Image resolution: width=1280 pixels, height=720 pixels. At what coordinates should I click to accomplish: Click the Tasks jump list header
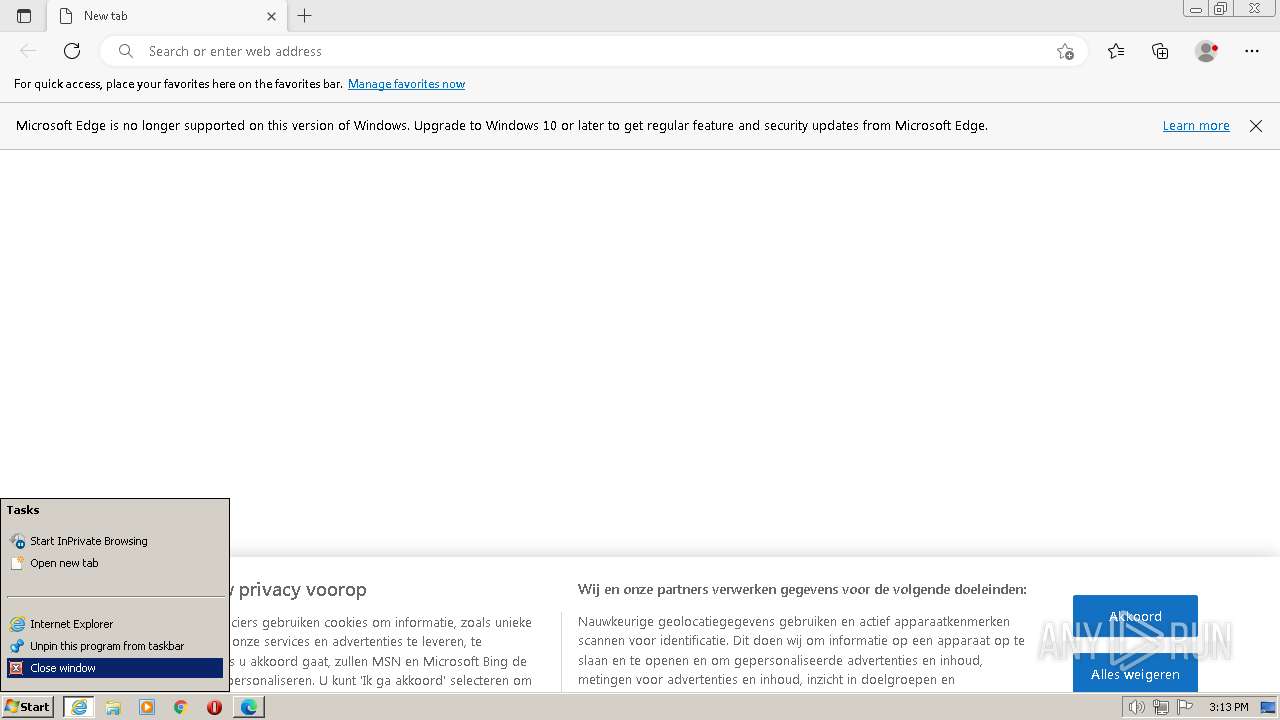[x=23, y=510]
